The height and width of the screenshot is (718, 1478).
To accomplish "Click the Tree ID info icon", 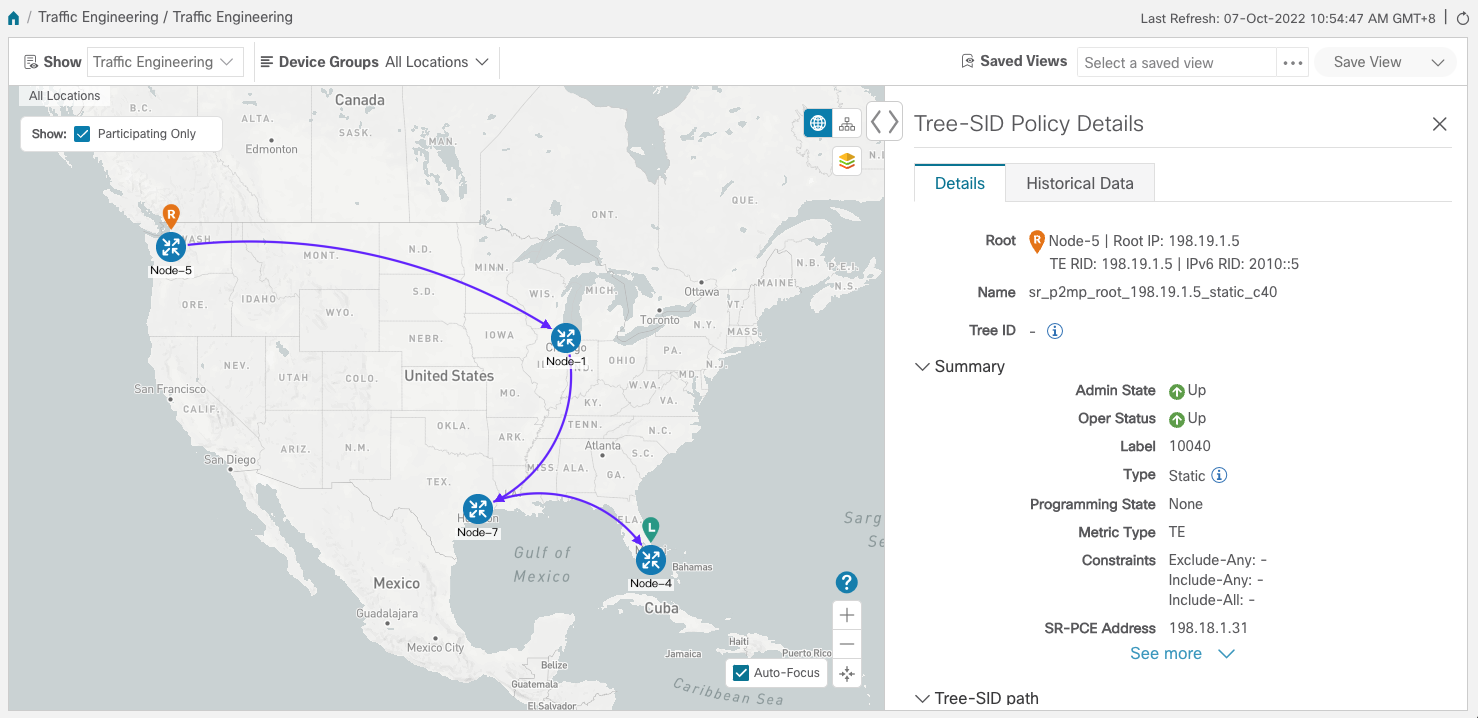I will pyautogui.click(x=1054, y=331).
